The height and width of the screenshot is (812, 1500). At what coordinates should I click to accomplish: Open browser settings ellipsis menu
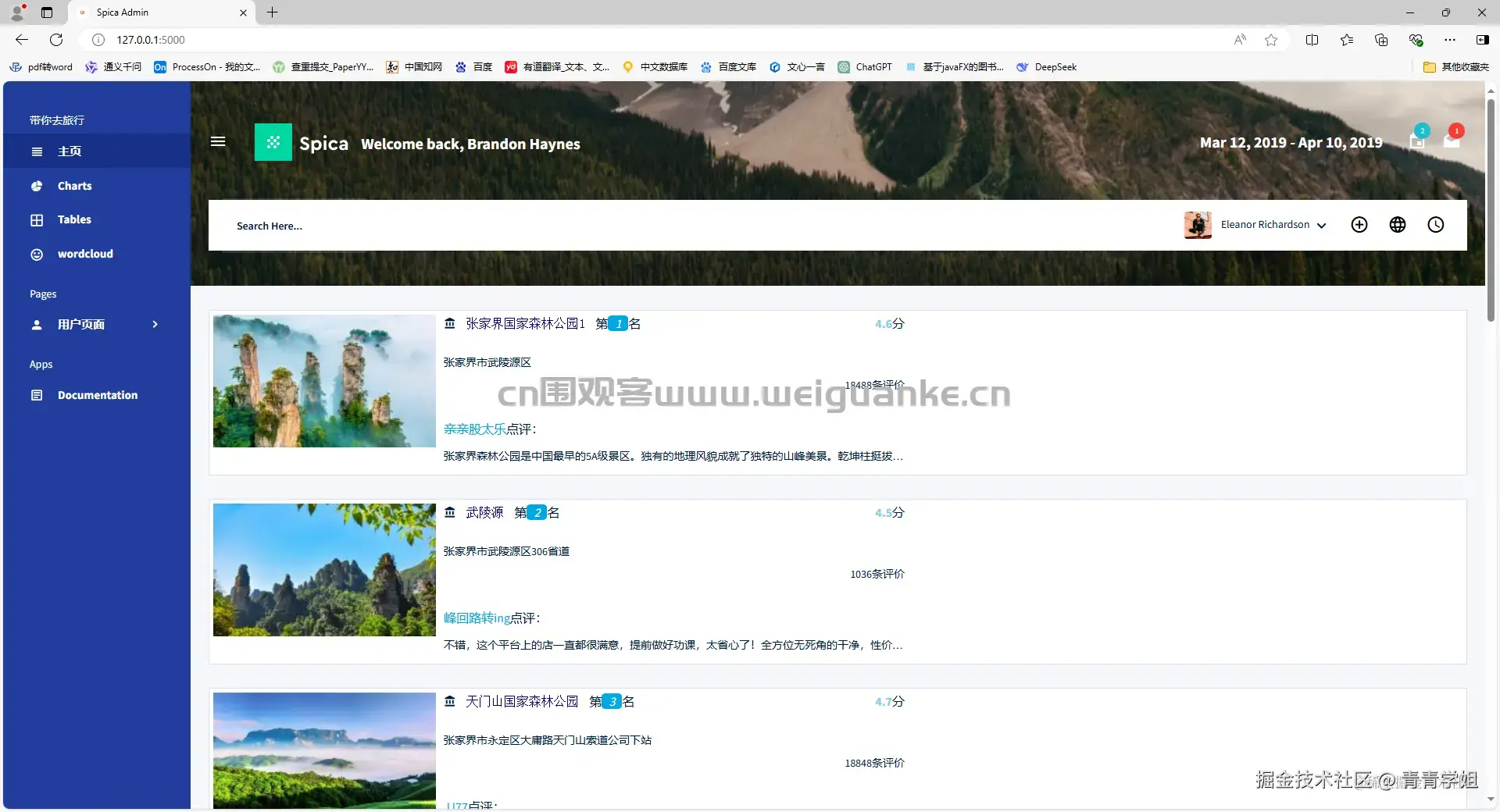pos(1450,40)
